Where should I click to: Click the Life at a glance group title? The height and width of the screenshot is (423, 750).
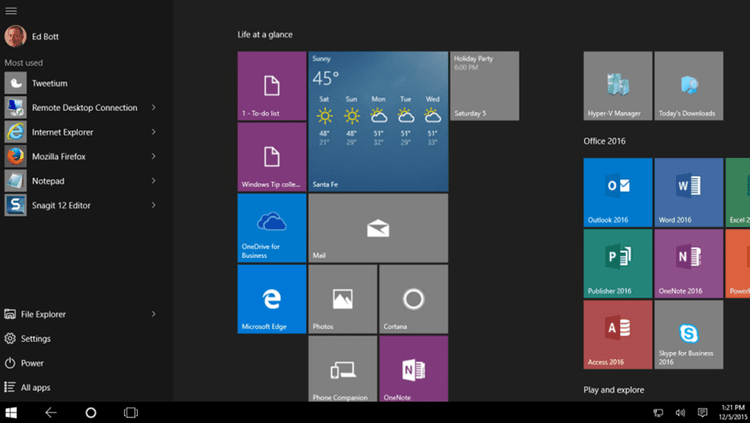265,34
